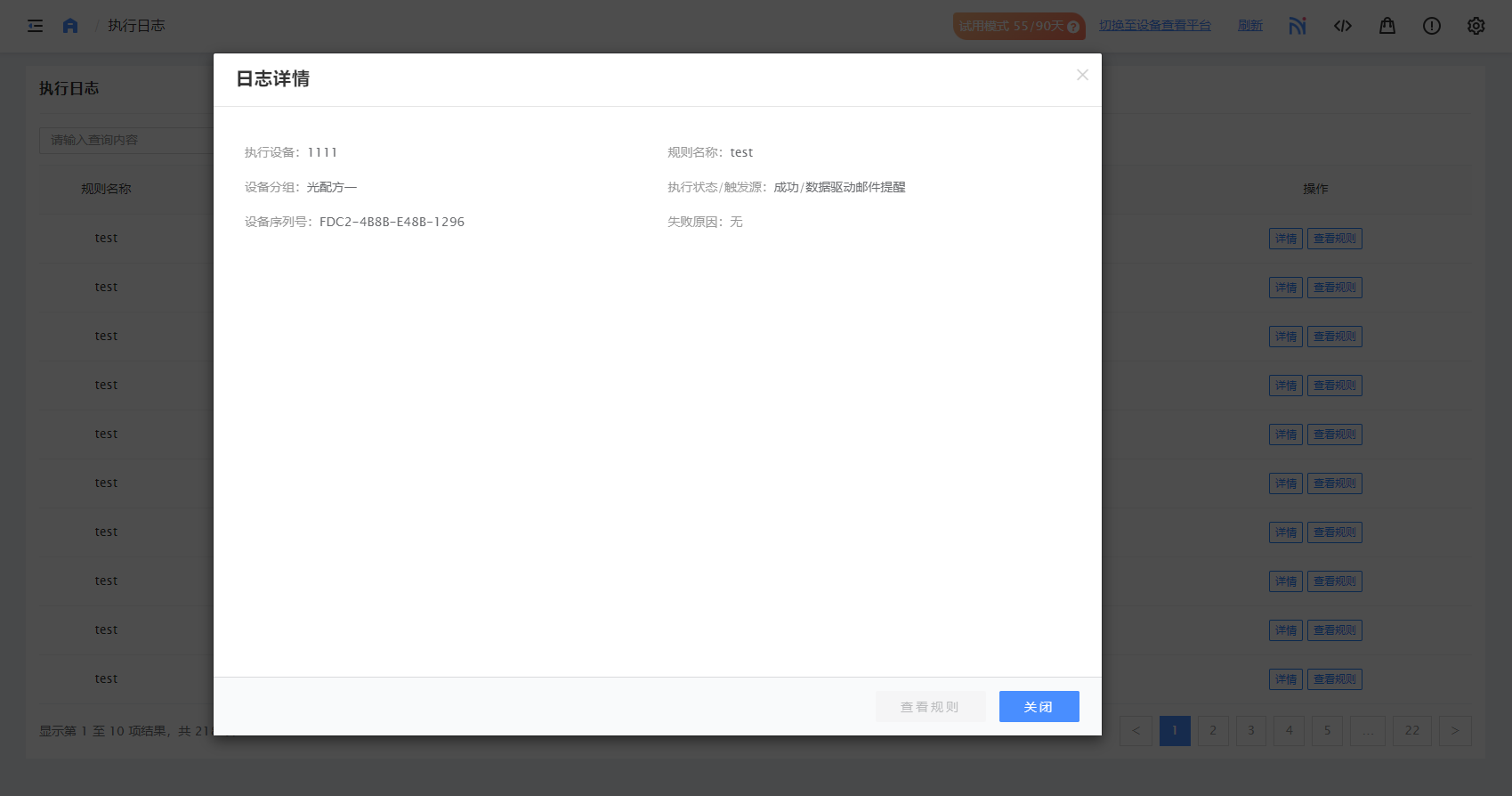The width and height of the screenshot is (1512, 796).
Task: Open the code developer icon
Action: (x=1343, y=26)
